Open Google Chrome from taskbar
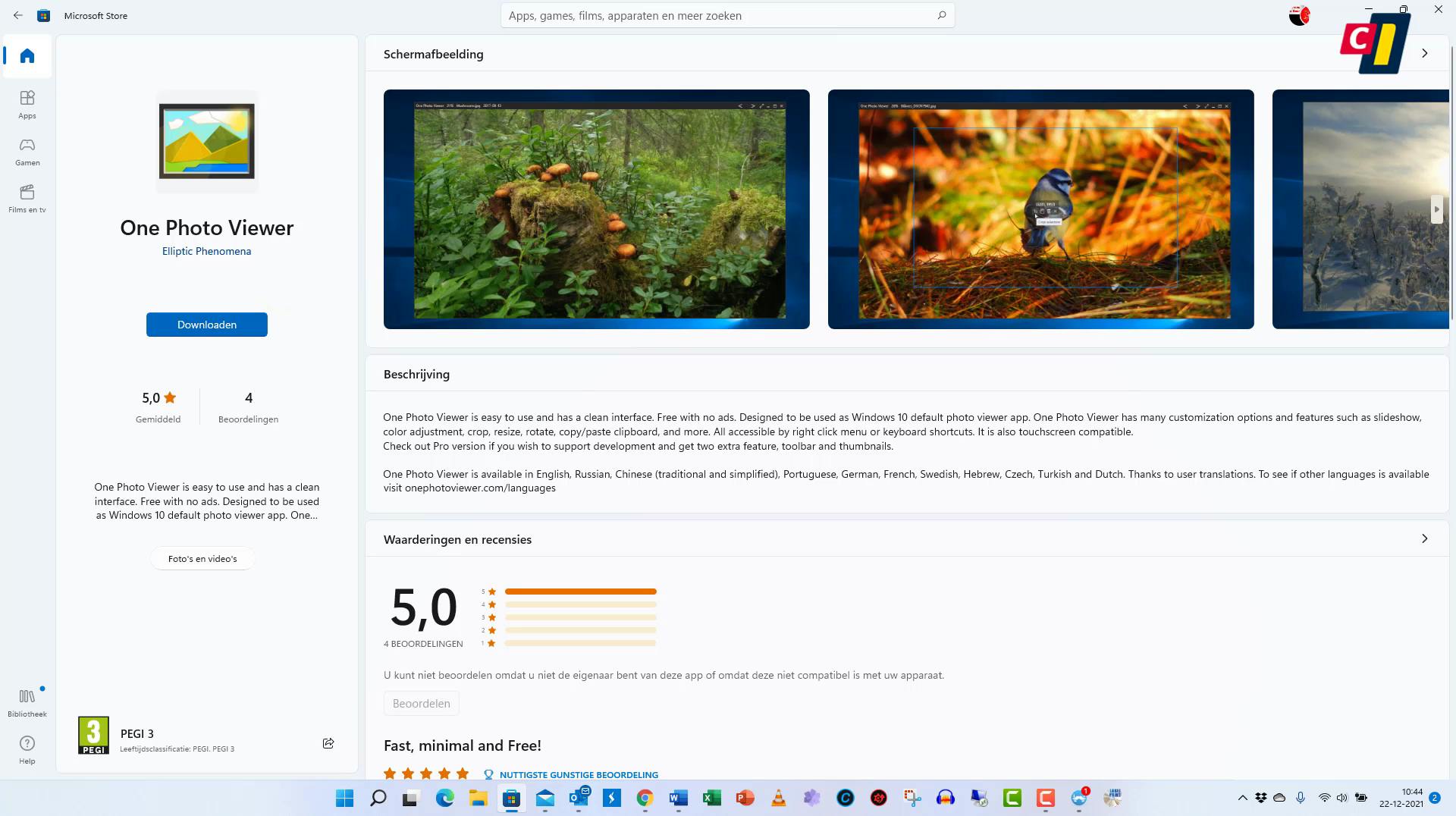Image resolution: width=1456 pixels, height=816 pixels. (x=645, y=798)
